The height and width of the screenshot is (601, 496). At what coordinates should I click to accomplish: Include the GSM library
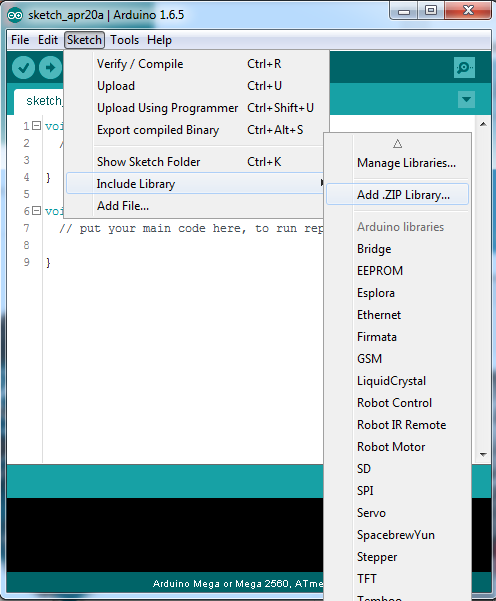tap(397, 359)
